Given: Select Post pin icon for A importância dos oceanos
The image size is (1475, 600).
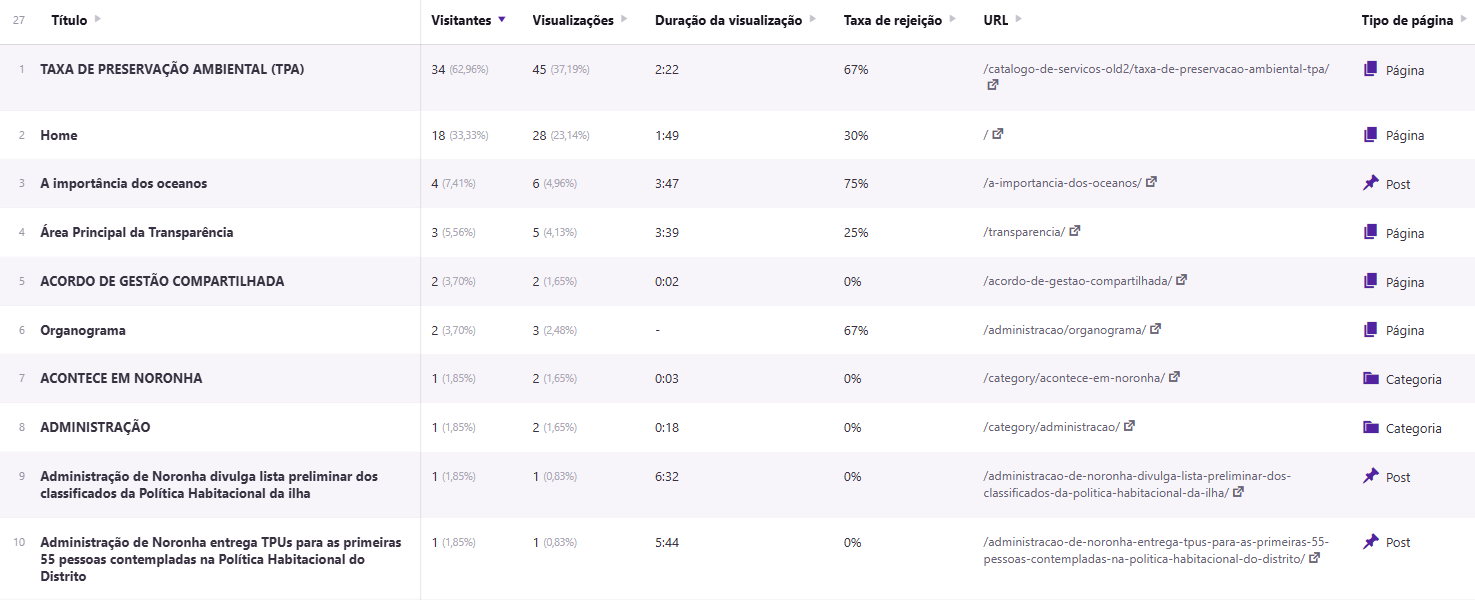Looking at the screenshot, I should 1369,184.
